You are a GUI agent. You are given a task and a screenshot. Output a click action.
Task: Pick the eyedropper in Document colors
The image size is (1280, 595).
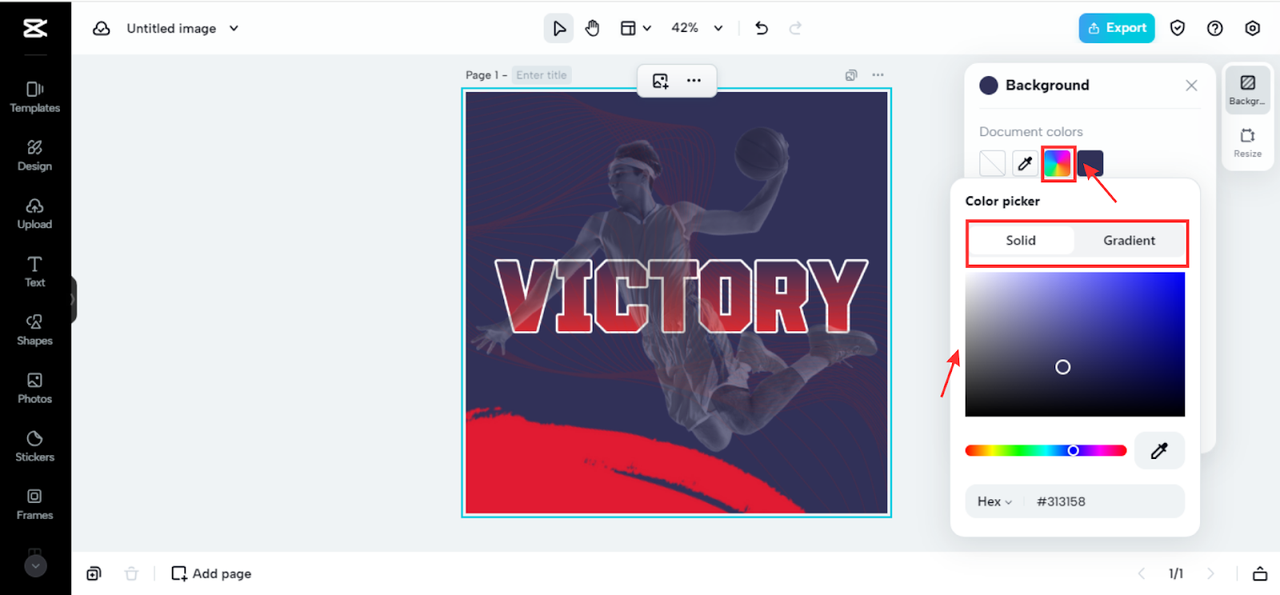[1024, 163]
